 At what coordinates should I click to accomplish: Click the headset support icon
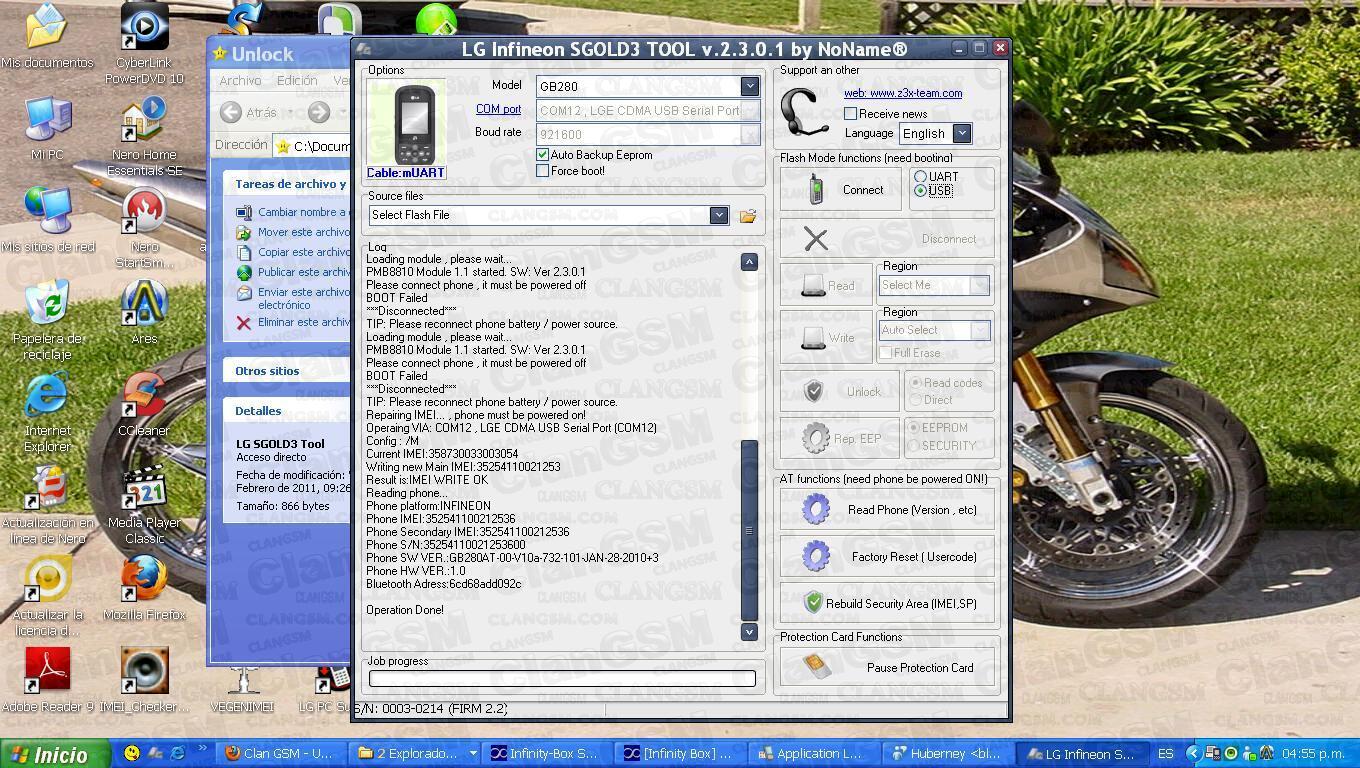coord(803,113)
